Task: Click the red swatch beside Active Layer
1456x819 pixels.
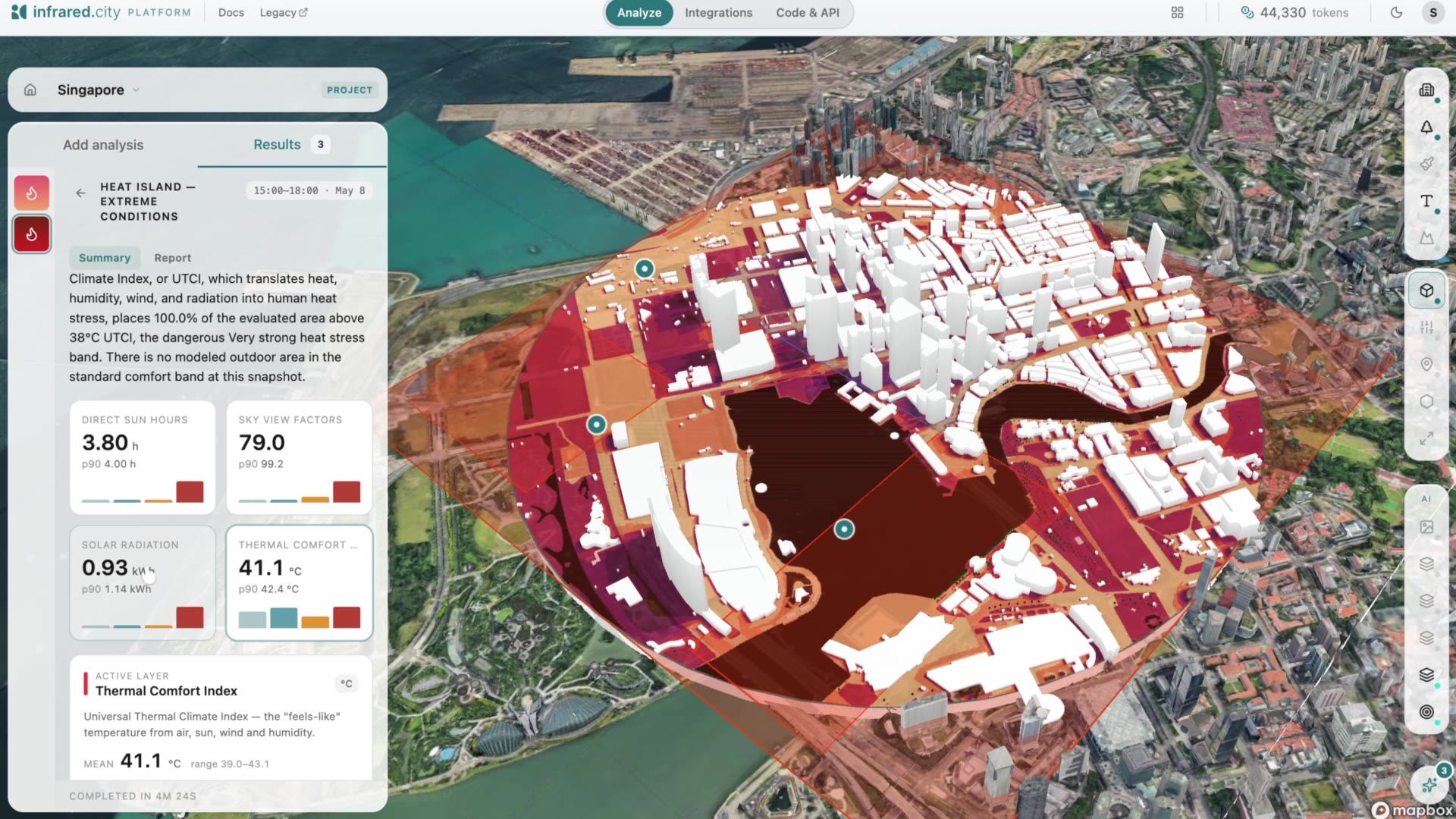Action: [86, 683]
